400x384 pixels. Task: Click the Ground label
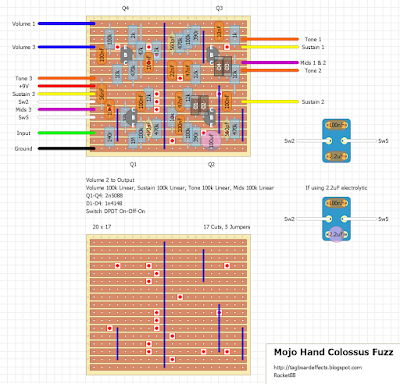[x=23, y=149]
